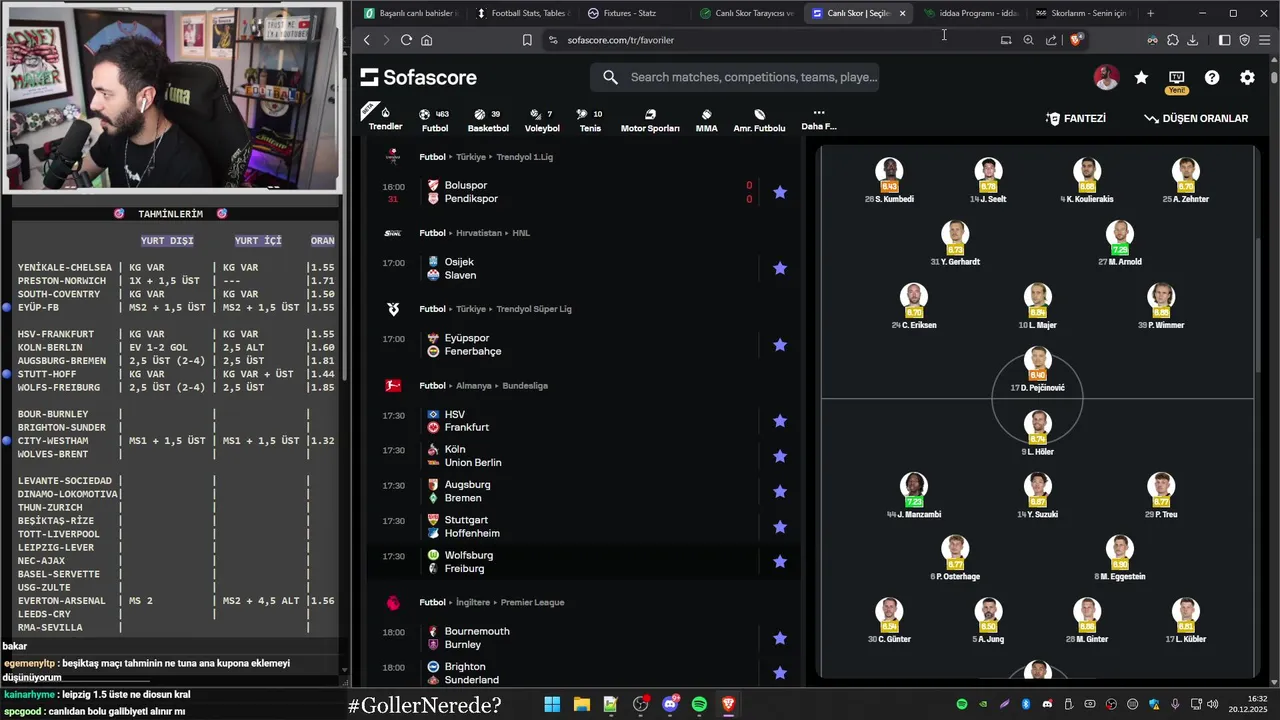The width and height of the screenshot is (1280, 720).
Task: Select the Tenis sport icon
Action: [x=590, y=120]
